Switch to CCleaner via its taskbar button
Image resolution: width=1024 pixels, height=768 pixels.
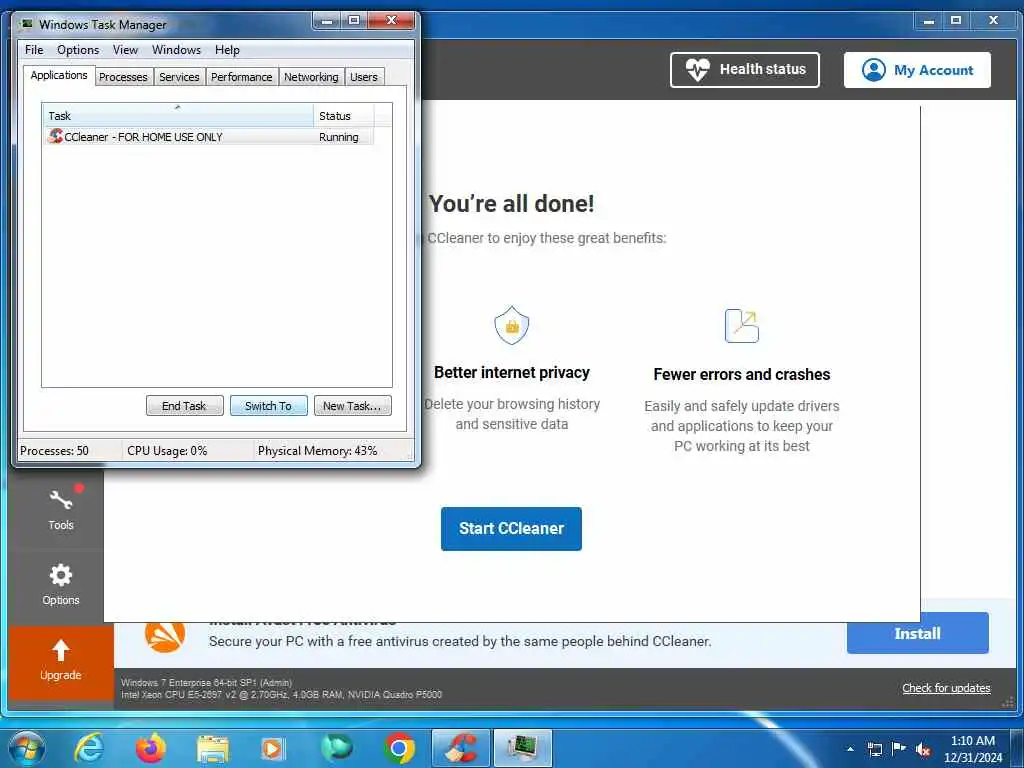461,748
